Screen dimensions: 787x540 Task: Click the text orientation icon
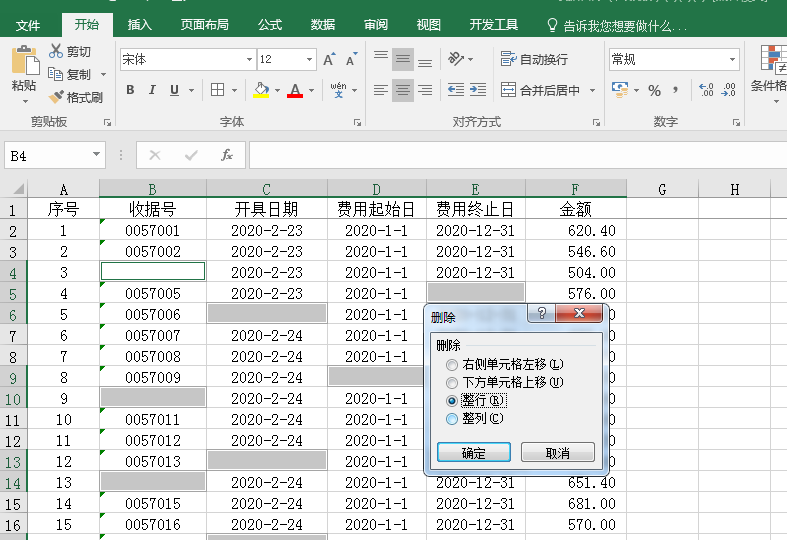(x=456, y=59)
